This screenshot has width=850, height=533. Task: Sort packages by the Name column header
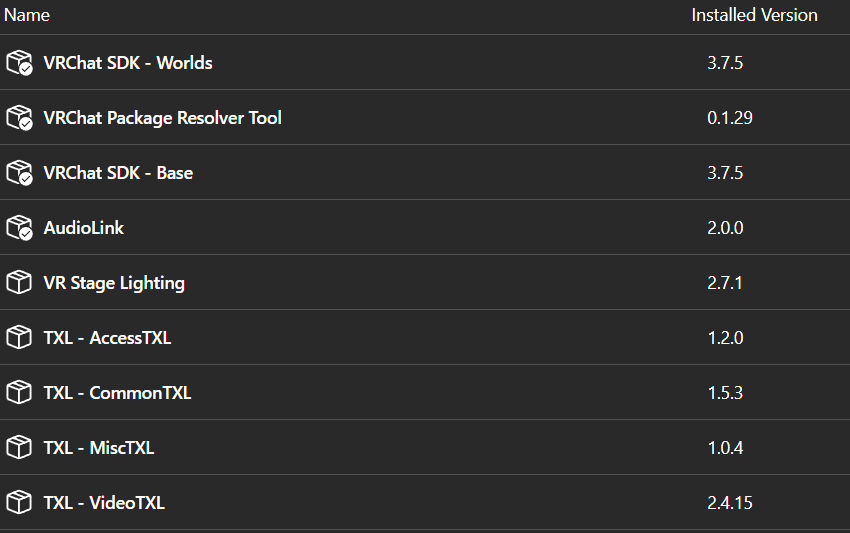(x=27, y=15)
